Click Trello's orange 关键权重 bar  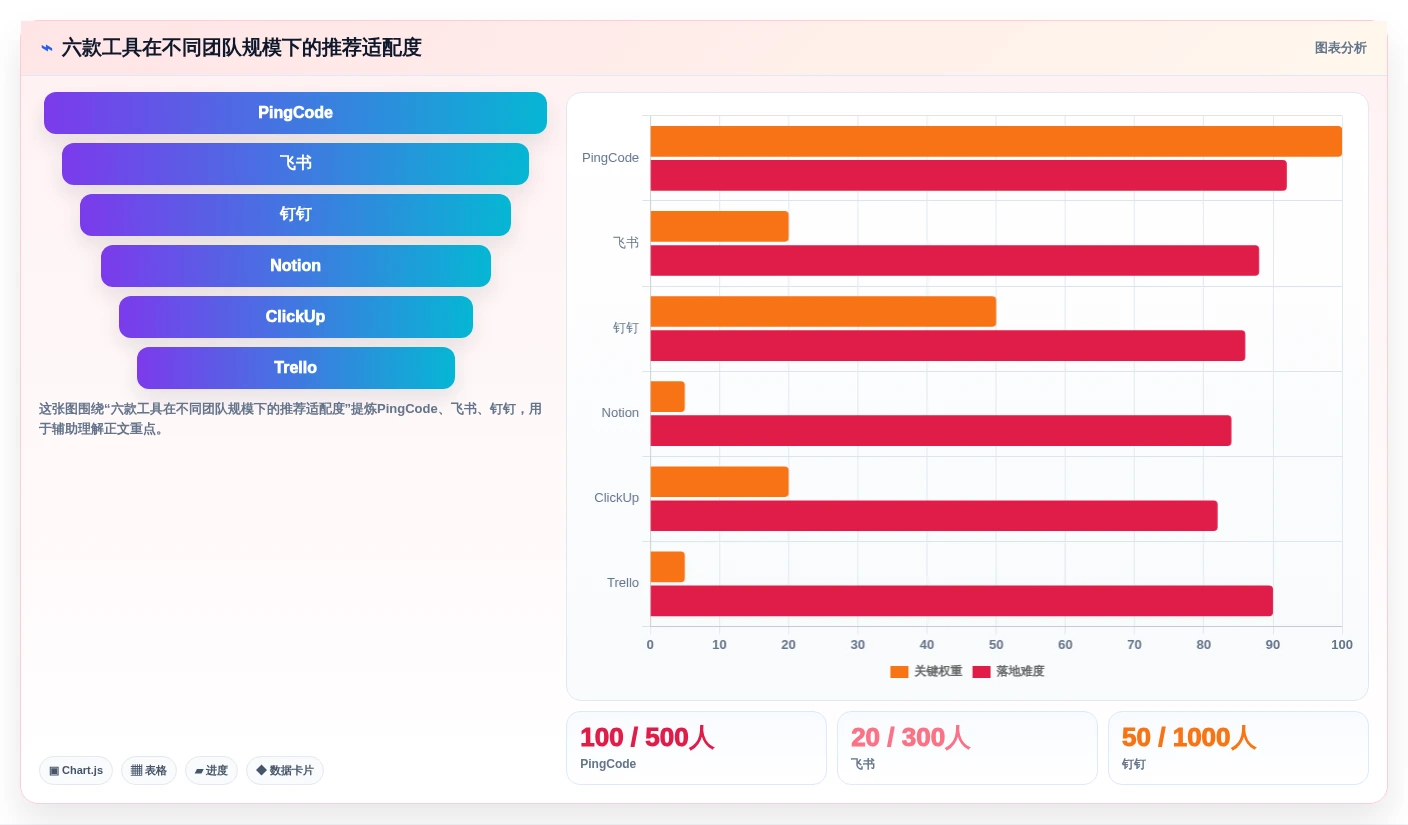pos(667,566)
